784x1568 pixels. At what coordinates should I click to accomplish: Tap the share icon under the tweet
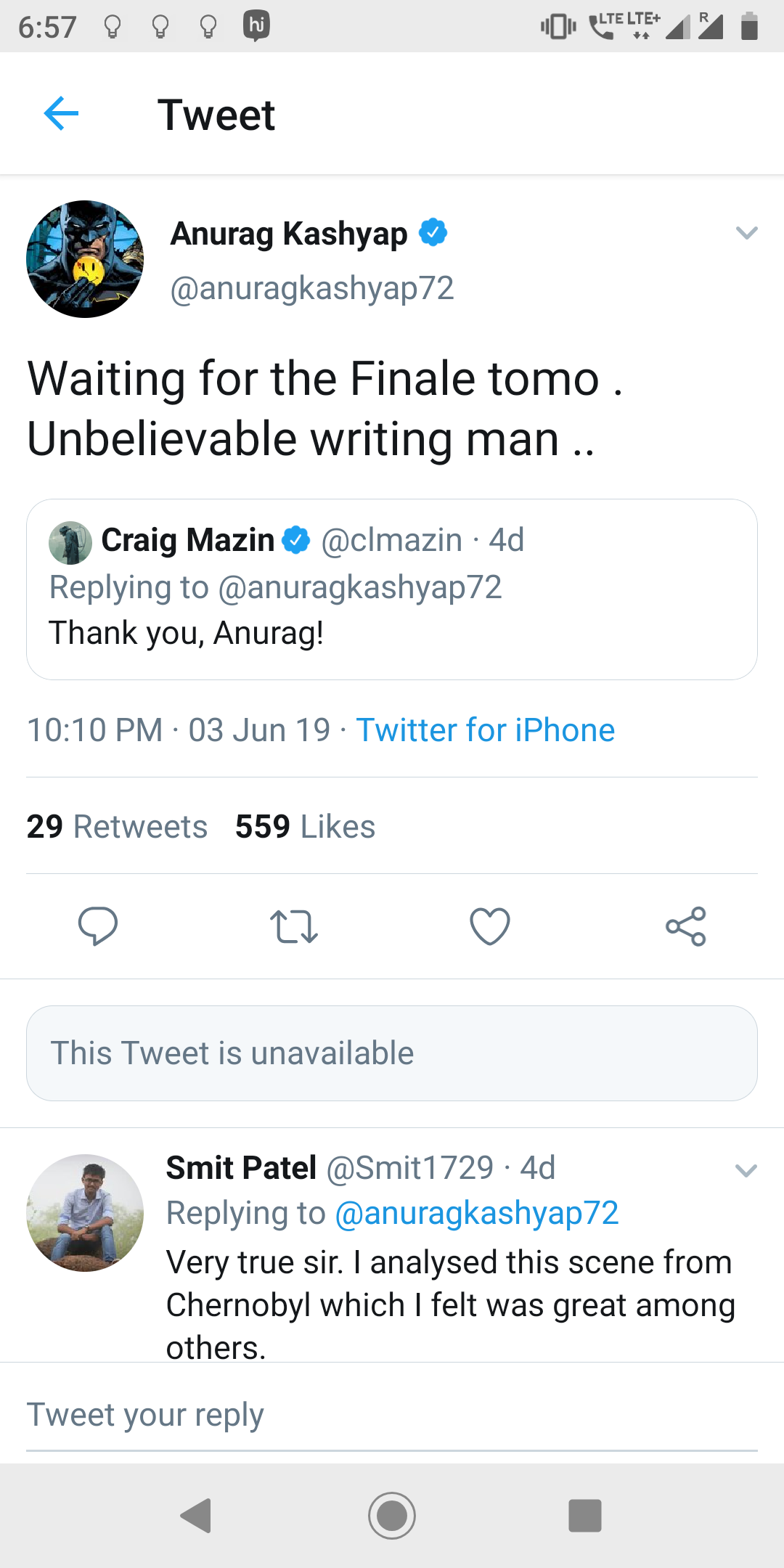tap(686, 926)
